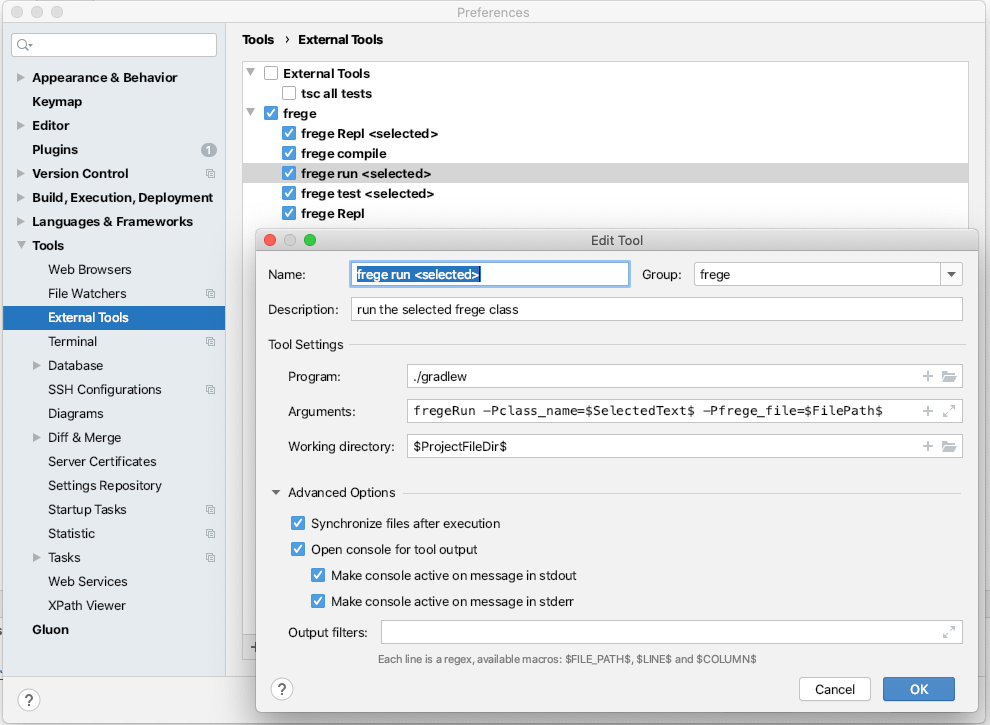Screen dimensions: 990x725
Task: Collapse the Advanced Options section
Action: [x=276, y=493]
